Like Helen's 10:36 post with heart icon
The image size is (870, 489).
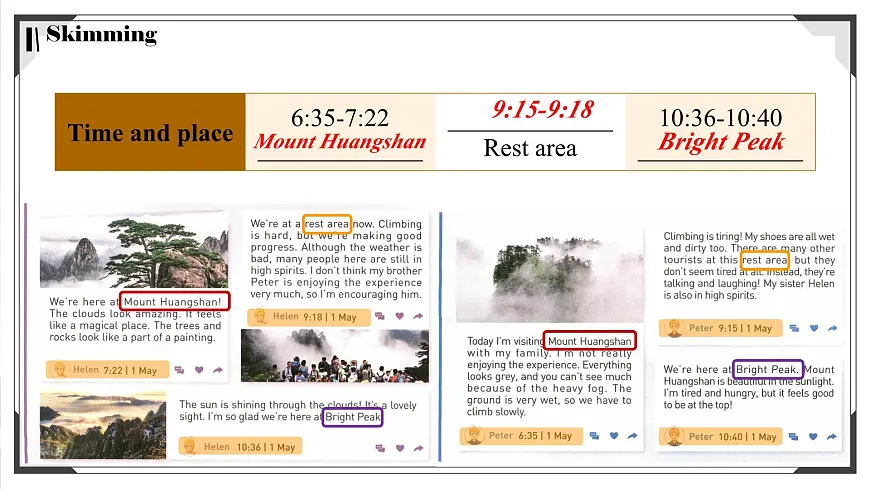pos(400,448)
